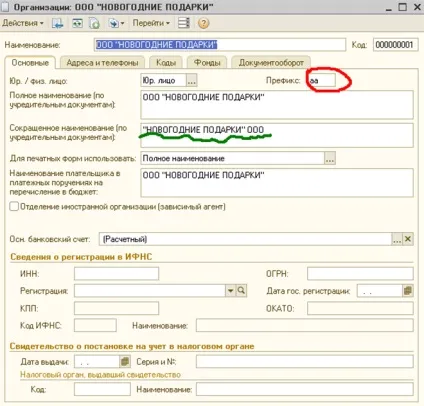Clear the Осн. банковский счет with X
Screen dimensions: 424x406
(x=408, y=239)
